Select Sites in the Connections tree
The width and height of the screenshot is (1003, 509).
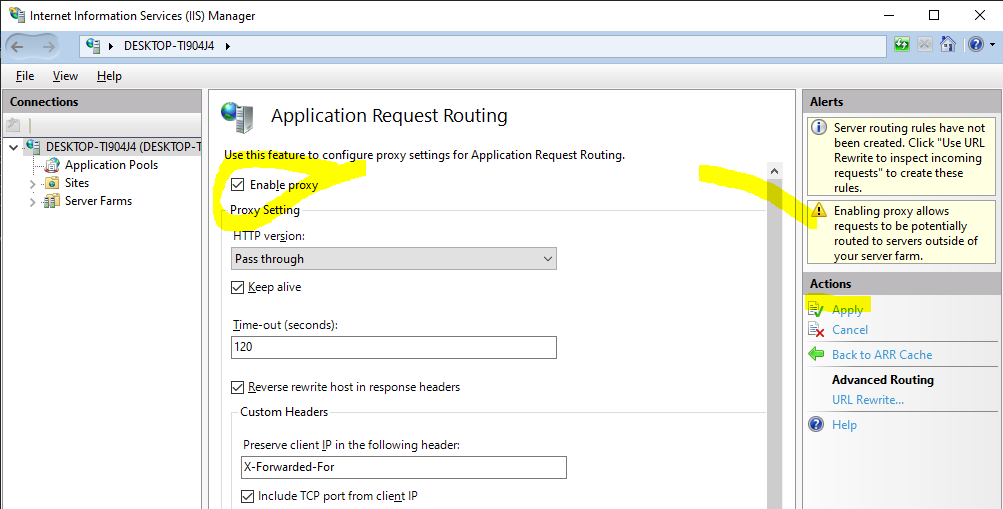coord(77,183)
